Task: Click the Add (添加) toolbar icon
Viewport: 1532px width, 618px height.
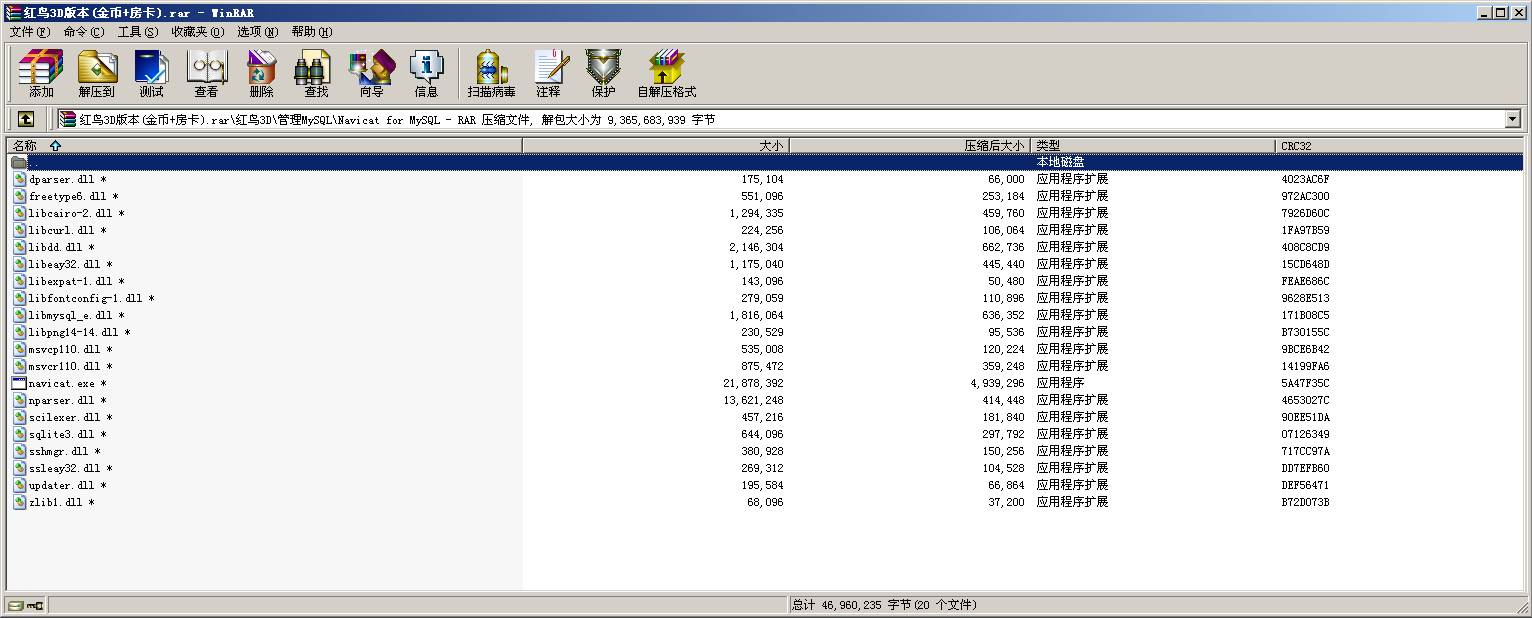Action: (x=41, y=74)
